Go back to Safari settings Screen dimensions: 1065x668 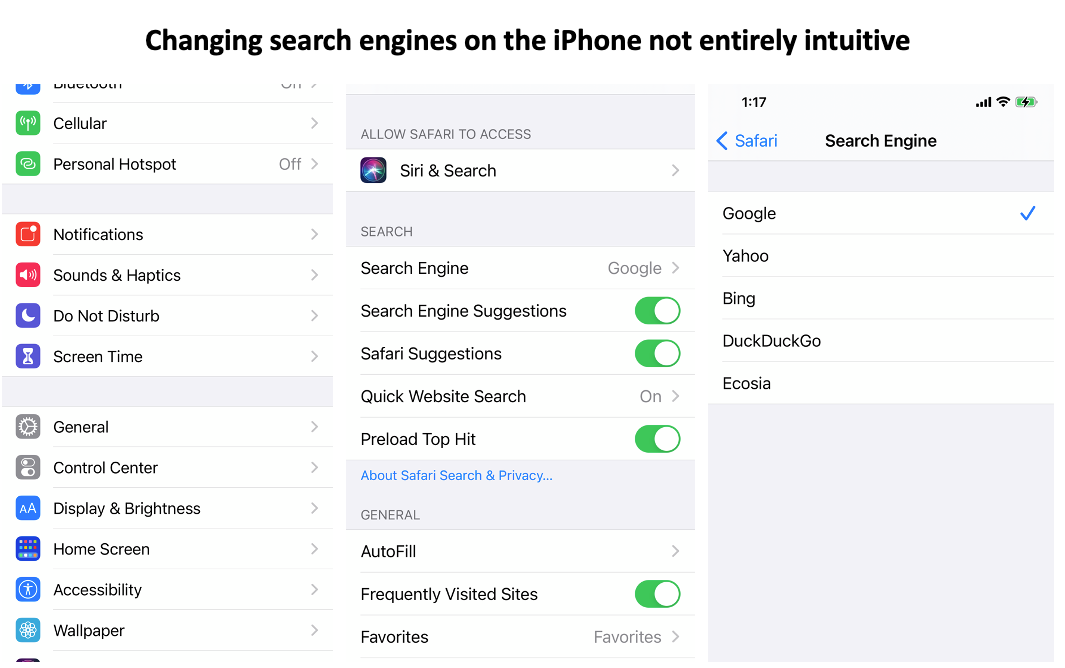747,141
